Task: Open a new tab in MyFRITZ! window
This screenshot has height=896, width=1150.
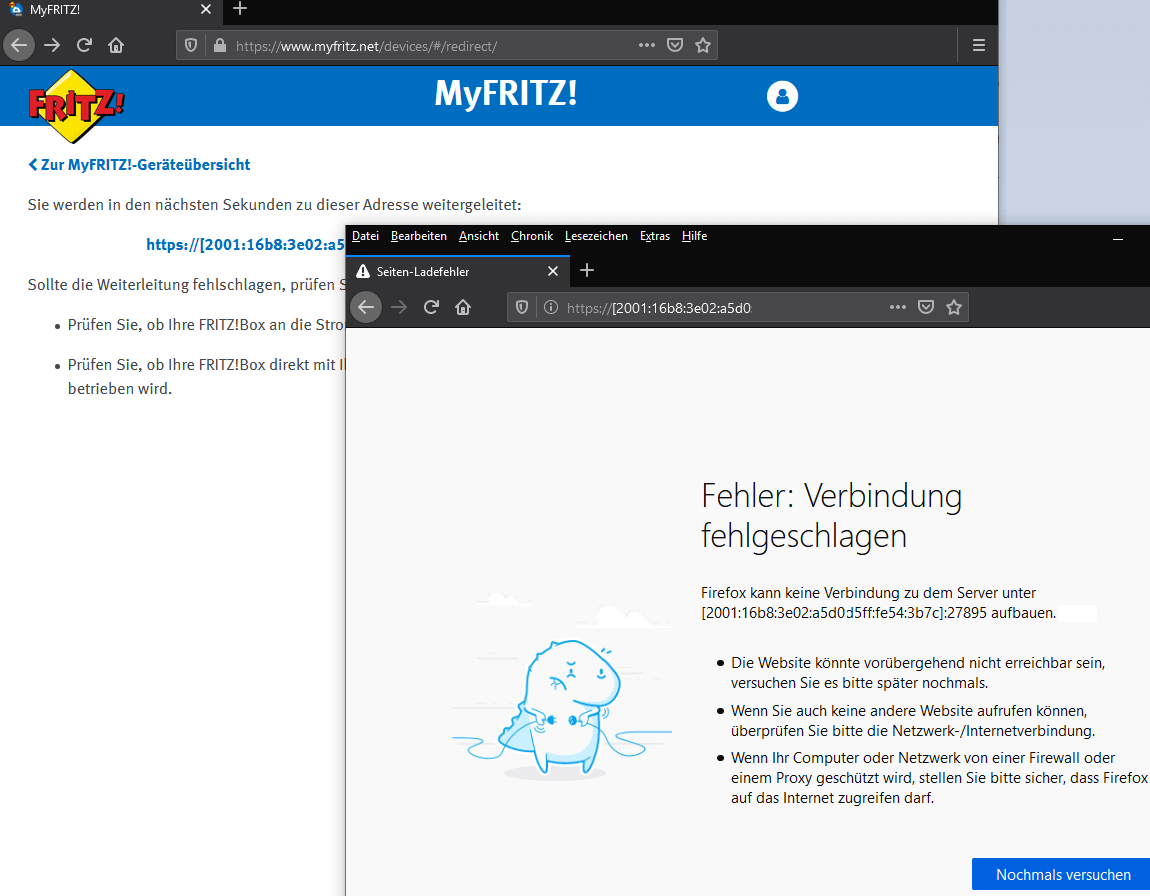Action: pos(240,10)
